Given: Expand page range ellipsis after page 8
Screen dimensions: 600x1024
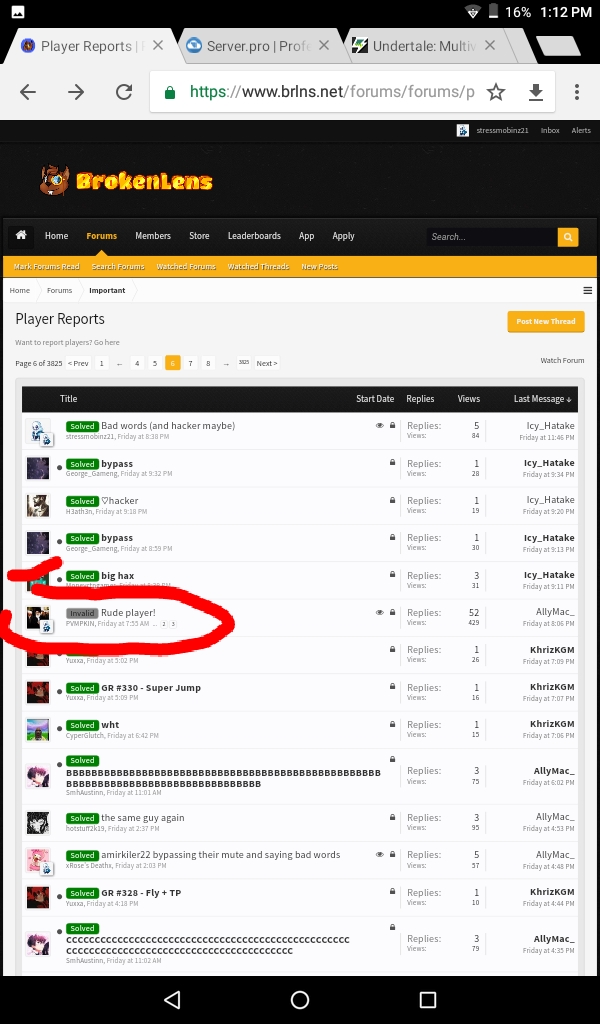Looking at the screenshot, I should (226, 363).
